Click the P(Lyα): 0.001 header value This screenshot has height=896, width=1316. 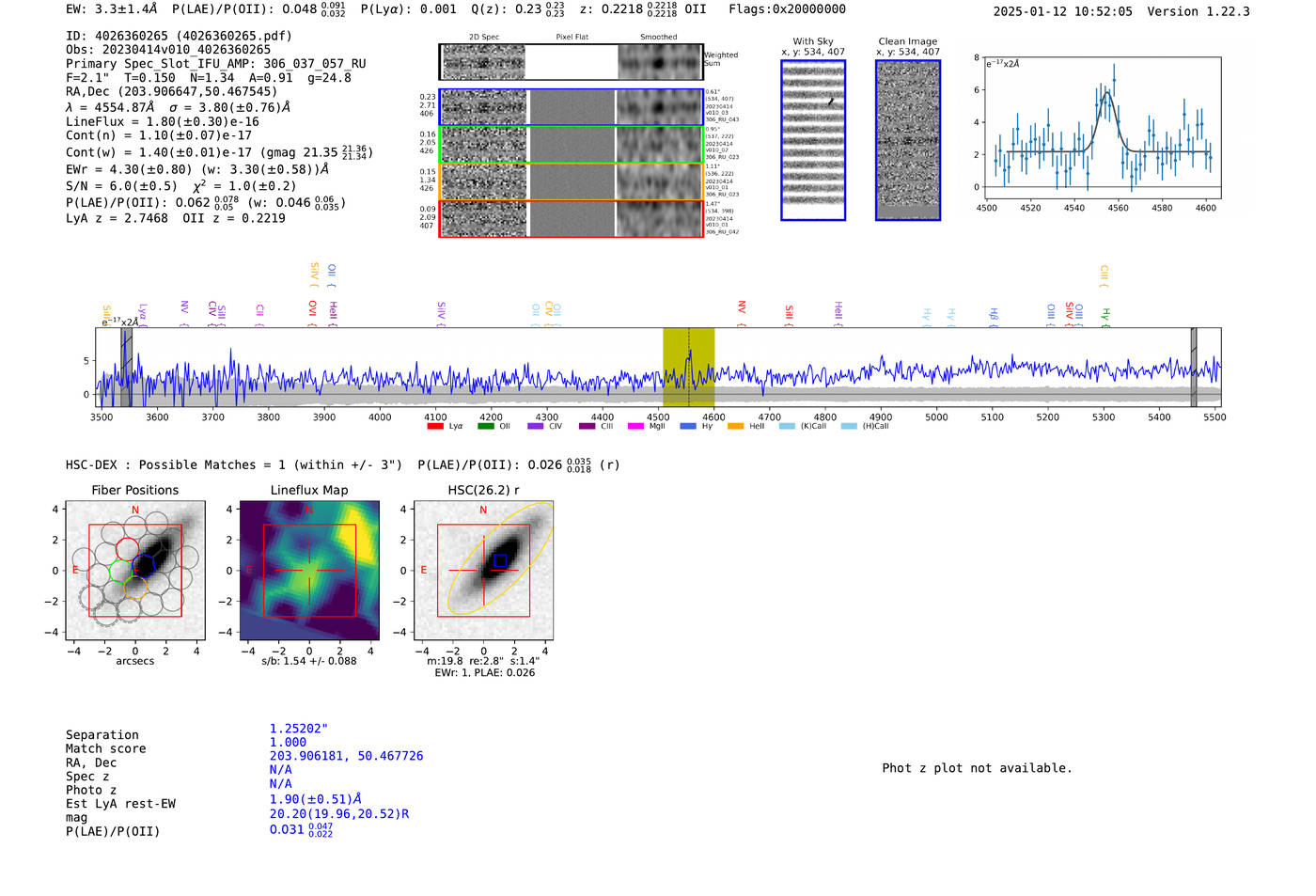408,9
